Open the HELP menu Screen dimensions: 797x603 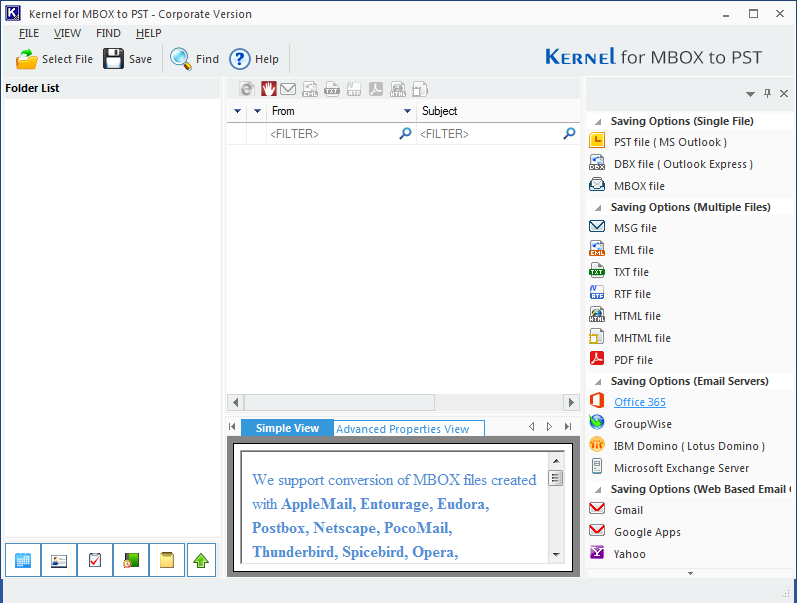click(148, 33)
